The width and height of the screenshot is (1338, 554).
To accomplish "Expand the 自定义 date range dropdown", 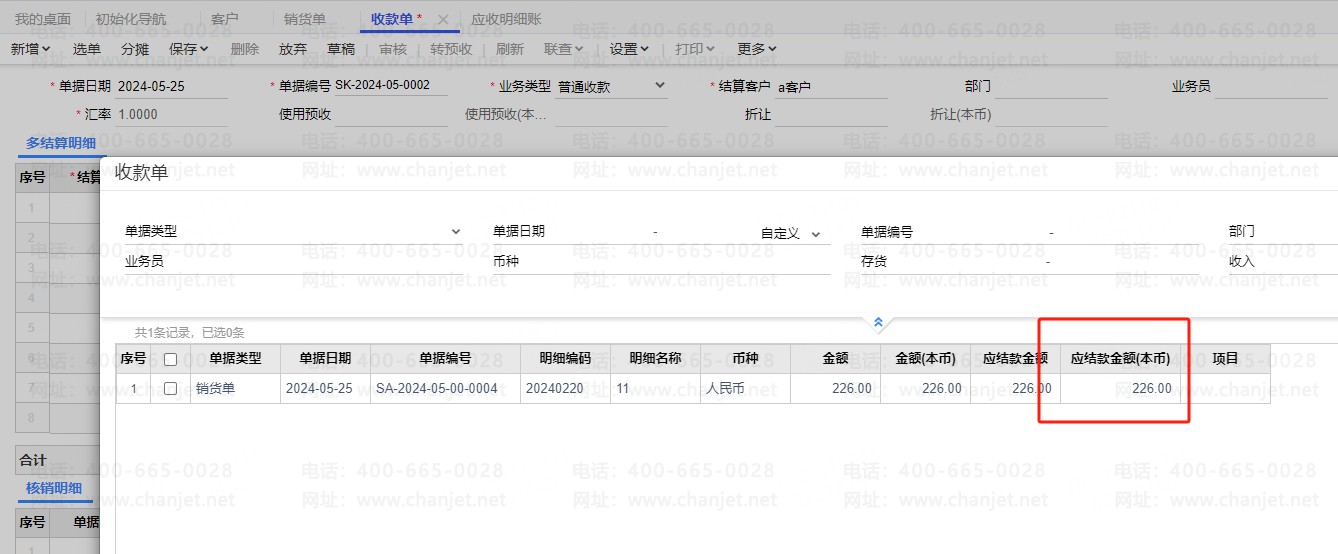I will click(x=815, y=233).
